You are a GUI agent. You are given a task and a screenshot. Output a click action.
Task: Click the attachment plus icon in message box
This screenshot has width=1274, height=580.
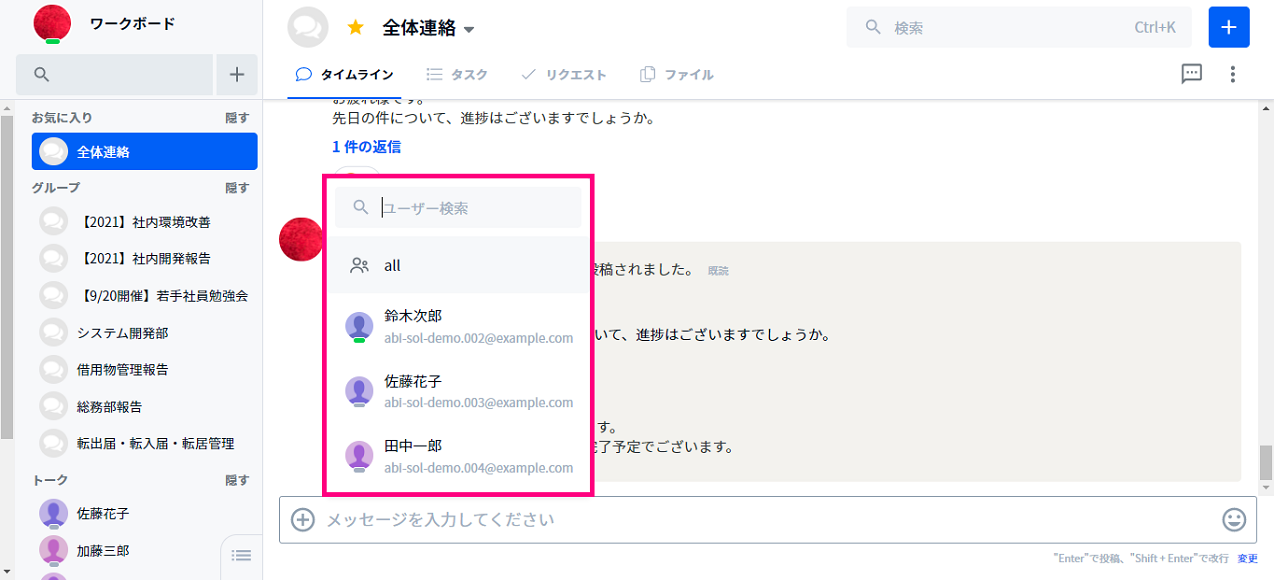pos(302,520)
